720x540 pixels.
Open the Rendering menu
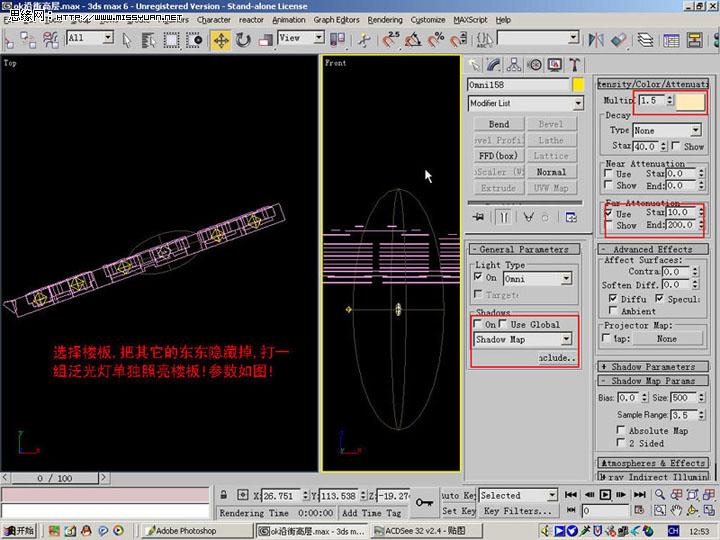click(385, 20)
